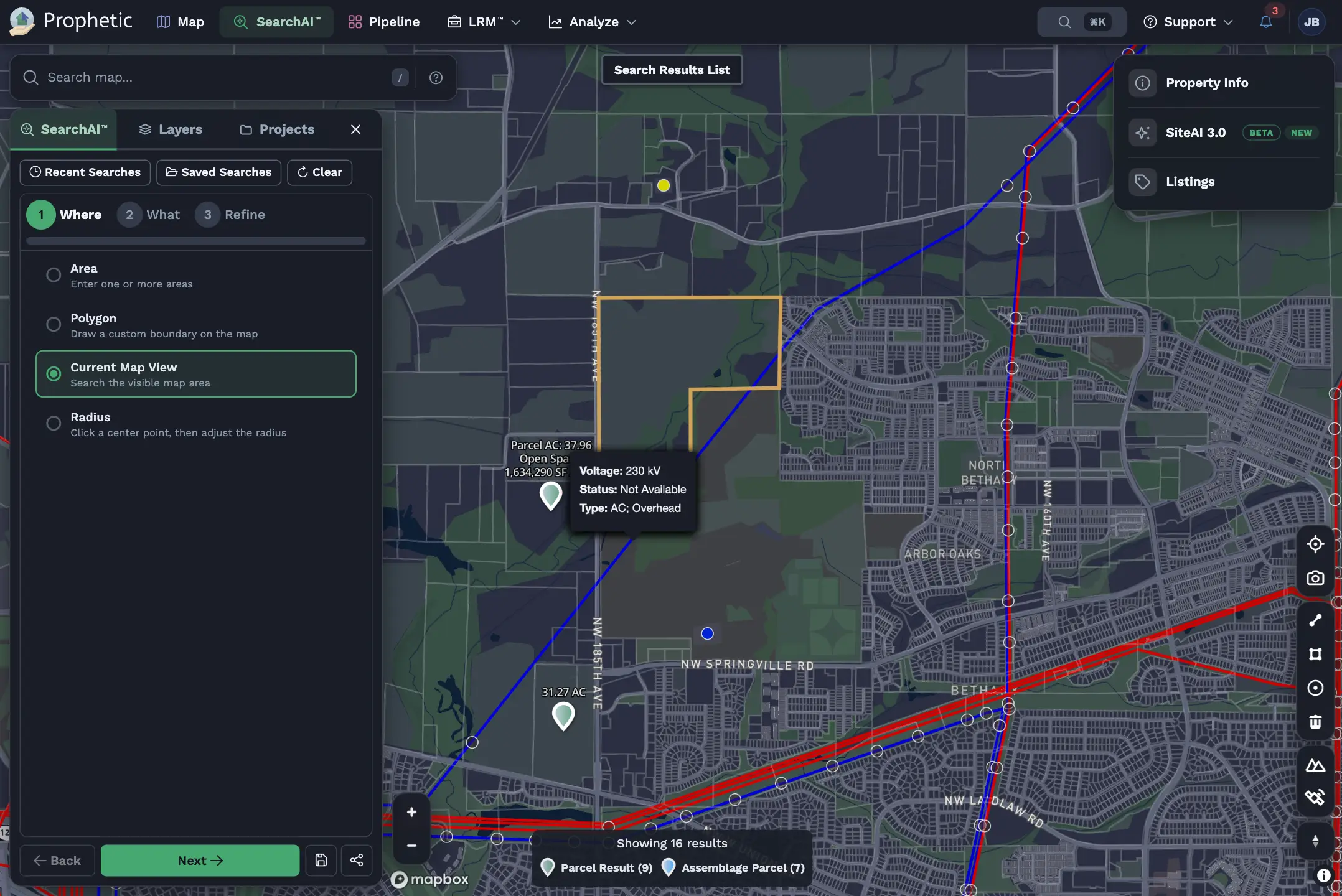Click the share search icon

pos(356,861)
